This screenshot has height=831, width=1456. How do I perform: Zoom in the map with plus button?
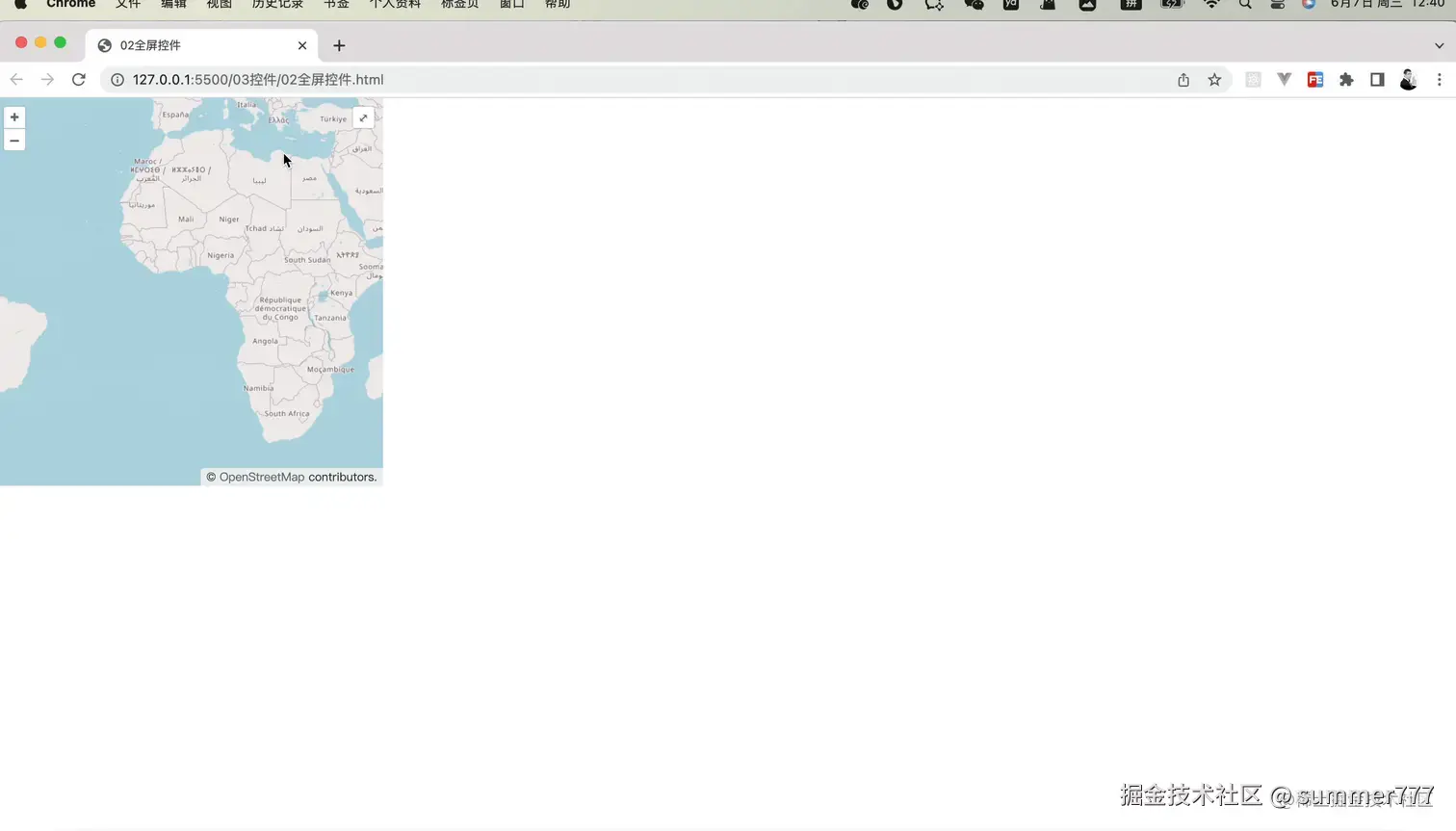(x=14, y=117)
